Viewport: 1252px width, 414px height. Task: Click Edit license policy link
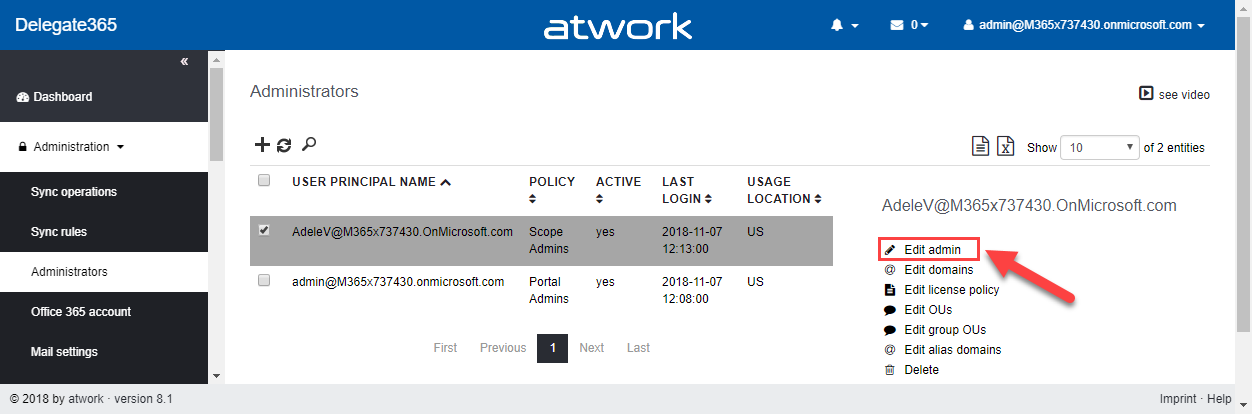951,290
